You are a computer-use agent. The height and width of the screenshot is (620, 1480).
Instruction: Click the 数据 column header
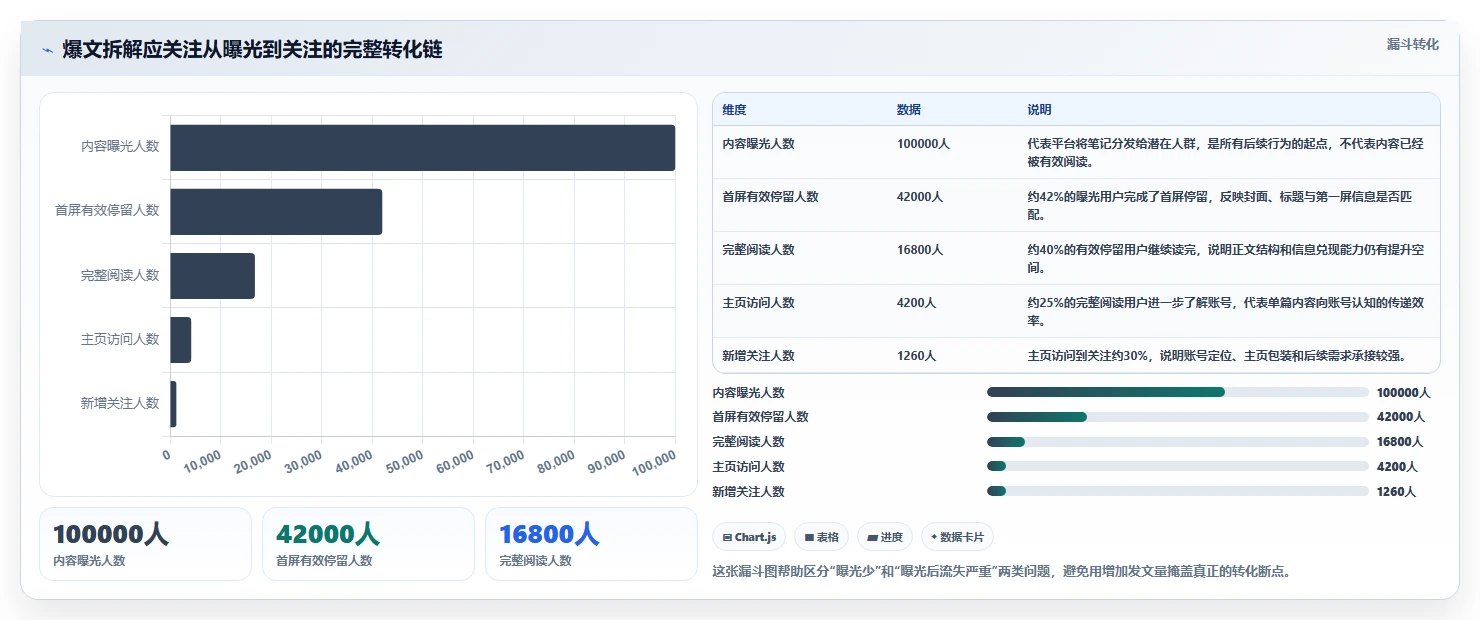(909, 109)
